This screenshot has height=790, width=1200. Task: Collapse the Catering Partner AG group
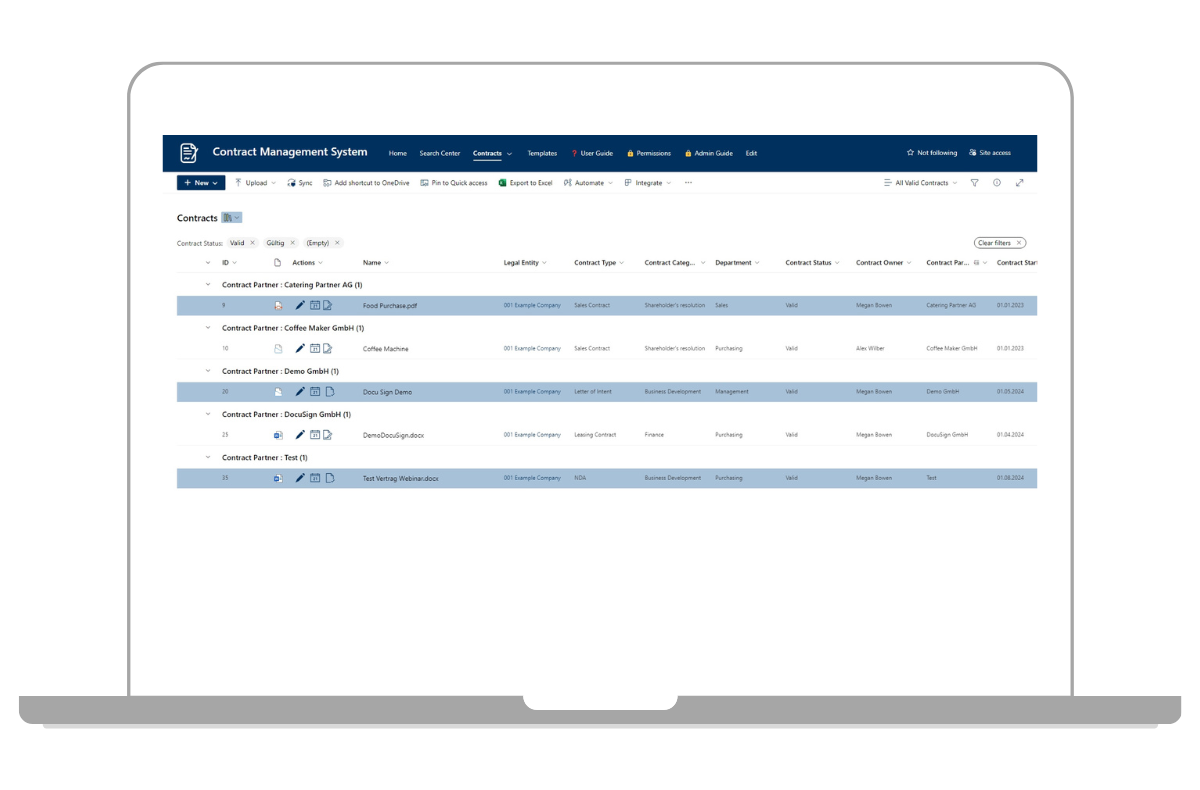(x=208, y=285)
